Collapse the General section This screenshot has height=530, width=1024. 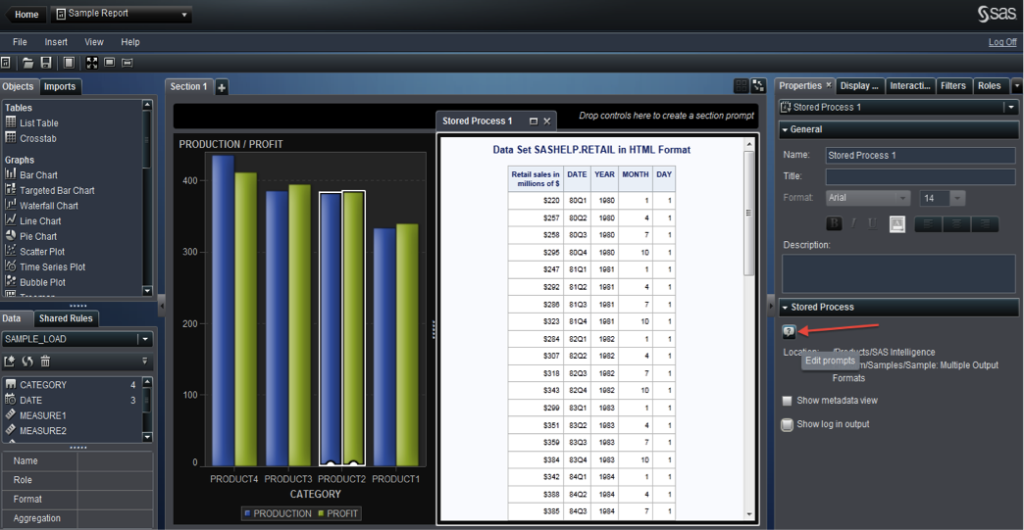[x=784, y=130]
